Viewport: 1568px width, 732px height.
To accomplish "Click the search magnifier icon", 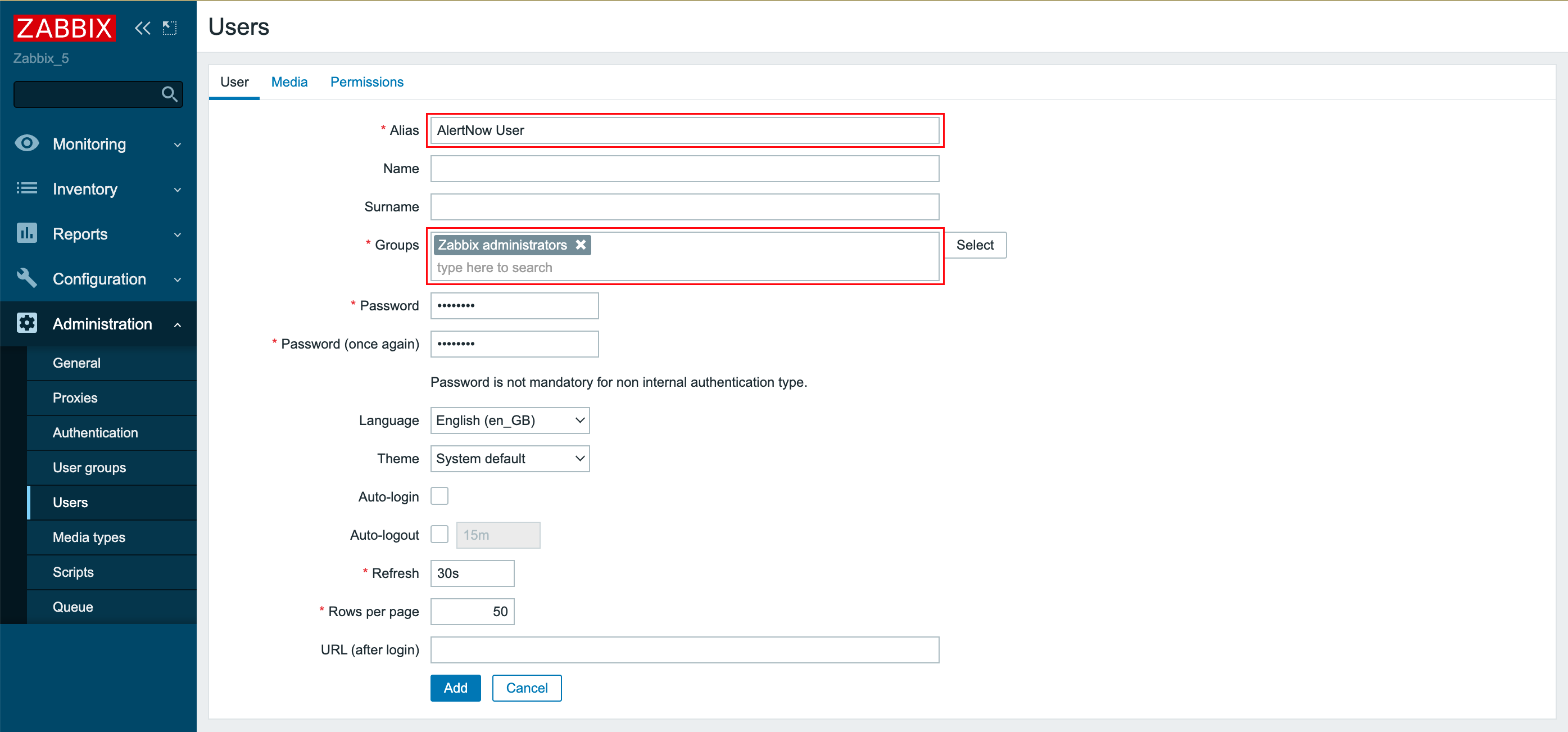I will 169,94.
